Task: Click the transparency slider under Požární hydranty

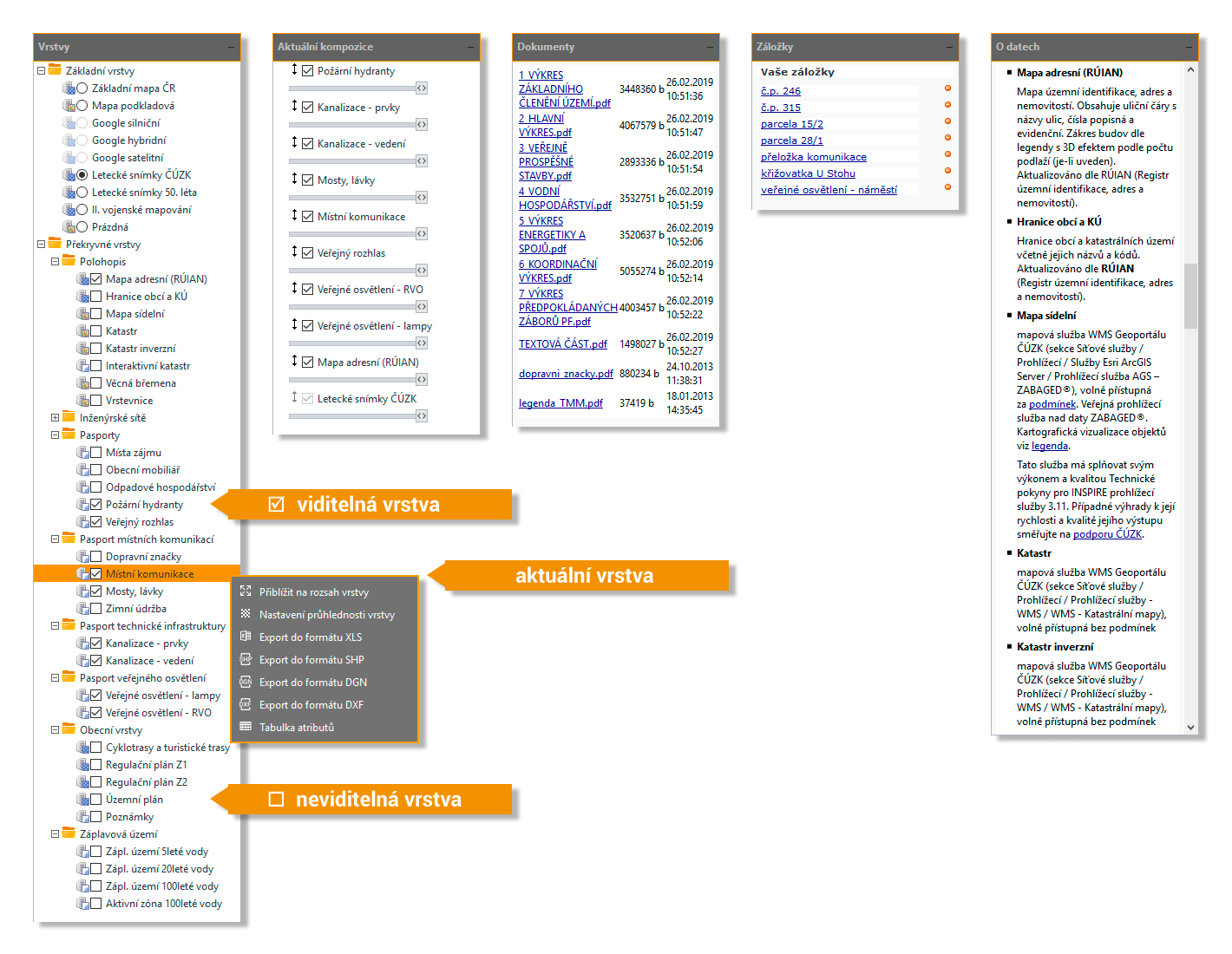Action: [x=352, y=88]
